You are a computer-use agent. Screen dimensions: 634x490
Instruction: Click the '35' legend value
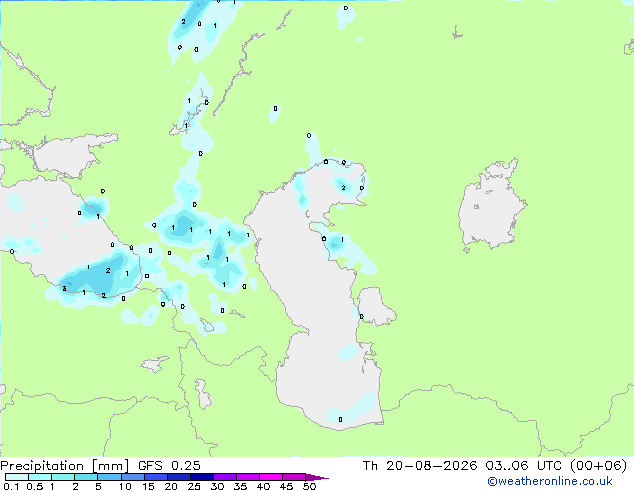tap(240, 486)
